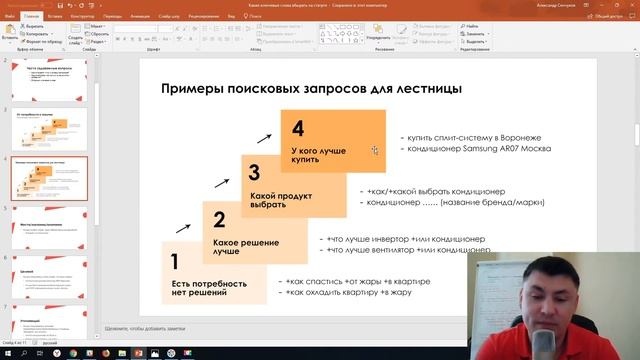Click spell-check icon in status bar

35,343
